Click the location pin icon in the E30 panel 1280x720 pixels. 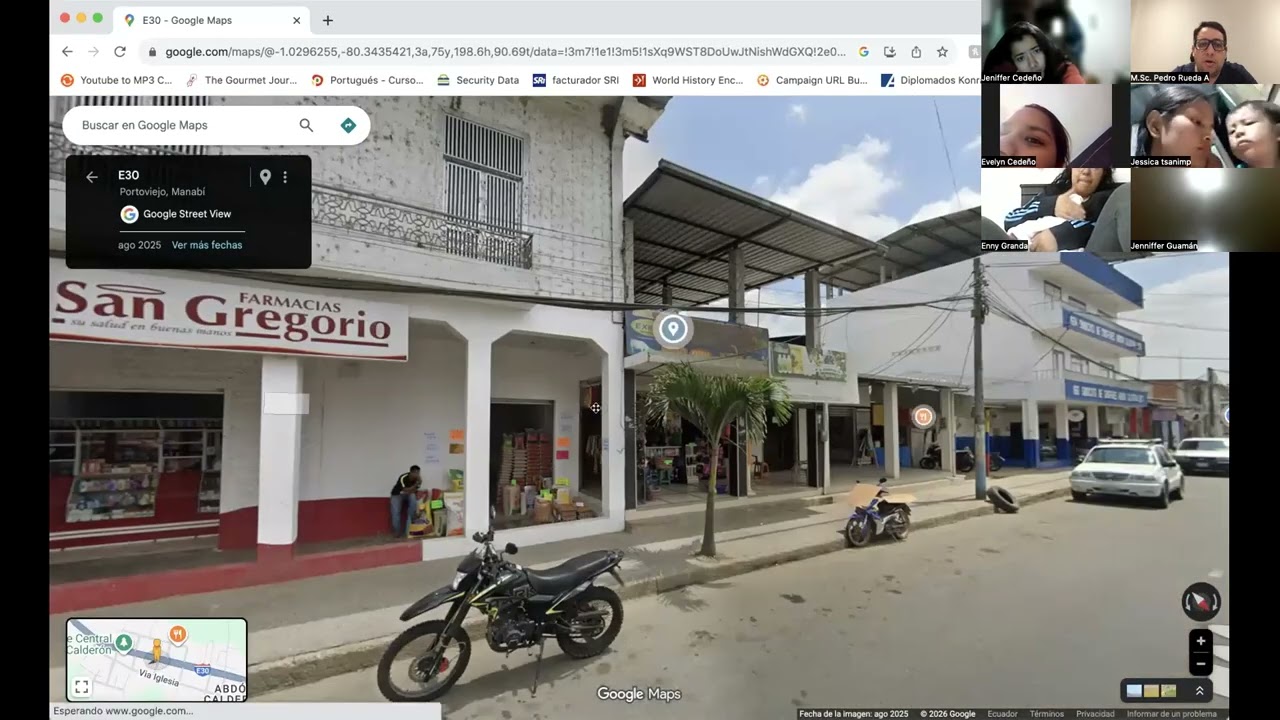tap(265, 177)
